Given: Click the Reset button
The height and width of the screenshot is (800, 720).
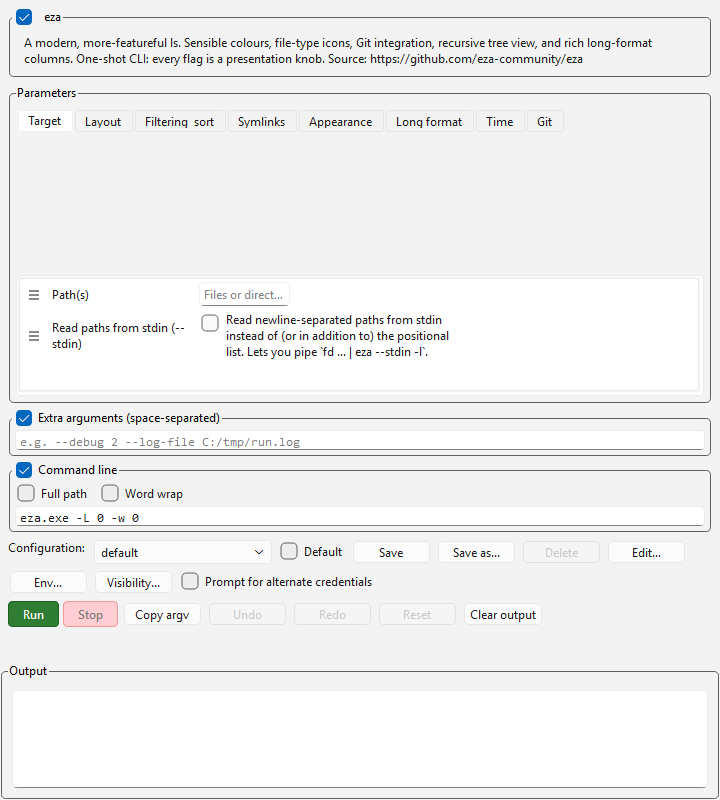Looking at the screenshot, I should pos(417,614).
